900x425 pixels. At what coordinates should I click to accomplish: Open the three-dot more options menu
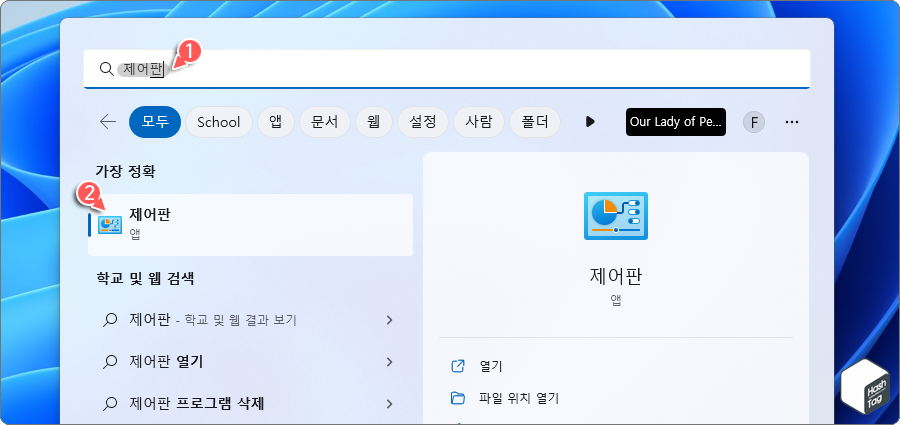point(792,122)
